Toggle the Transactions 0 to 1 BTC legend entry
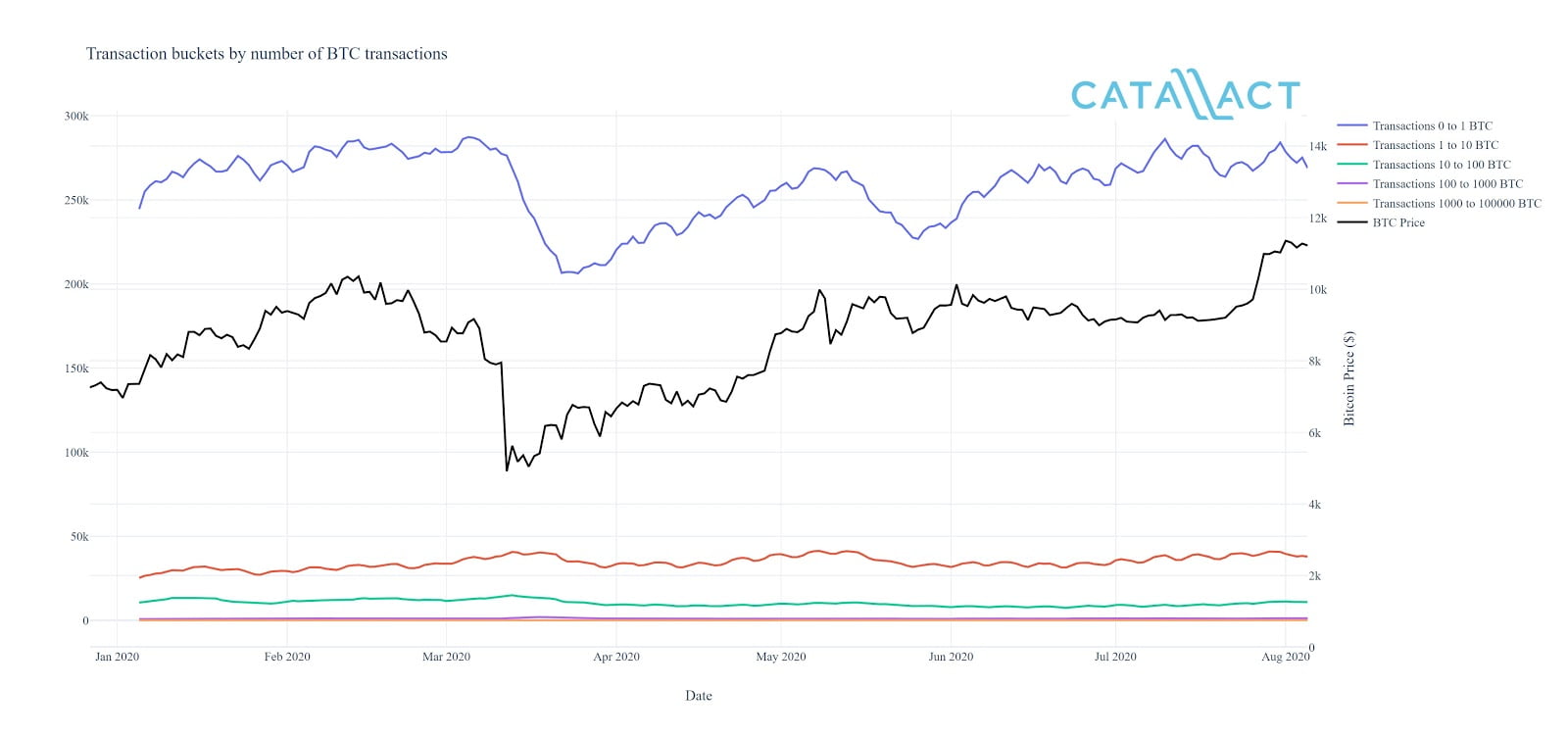 1432,125
